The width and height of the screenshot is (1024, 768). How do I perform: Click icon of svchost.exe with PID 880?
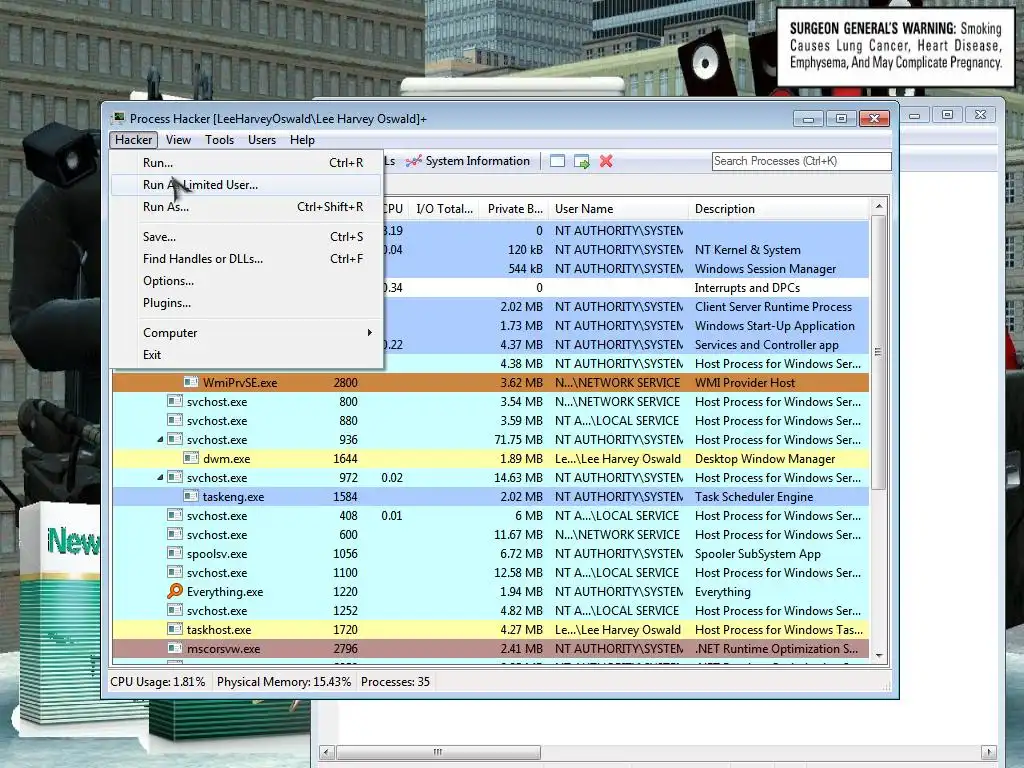pos(174,420)
